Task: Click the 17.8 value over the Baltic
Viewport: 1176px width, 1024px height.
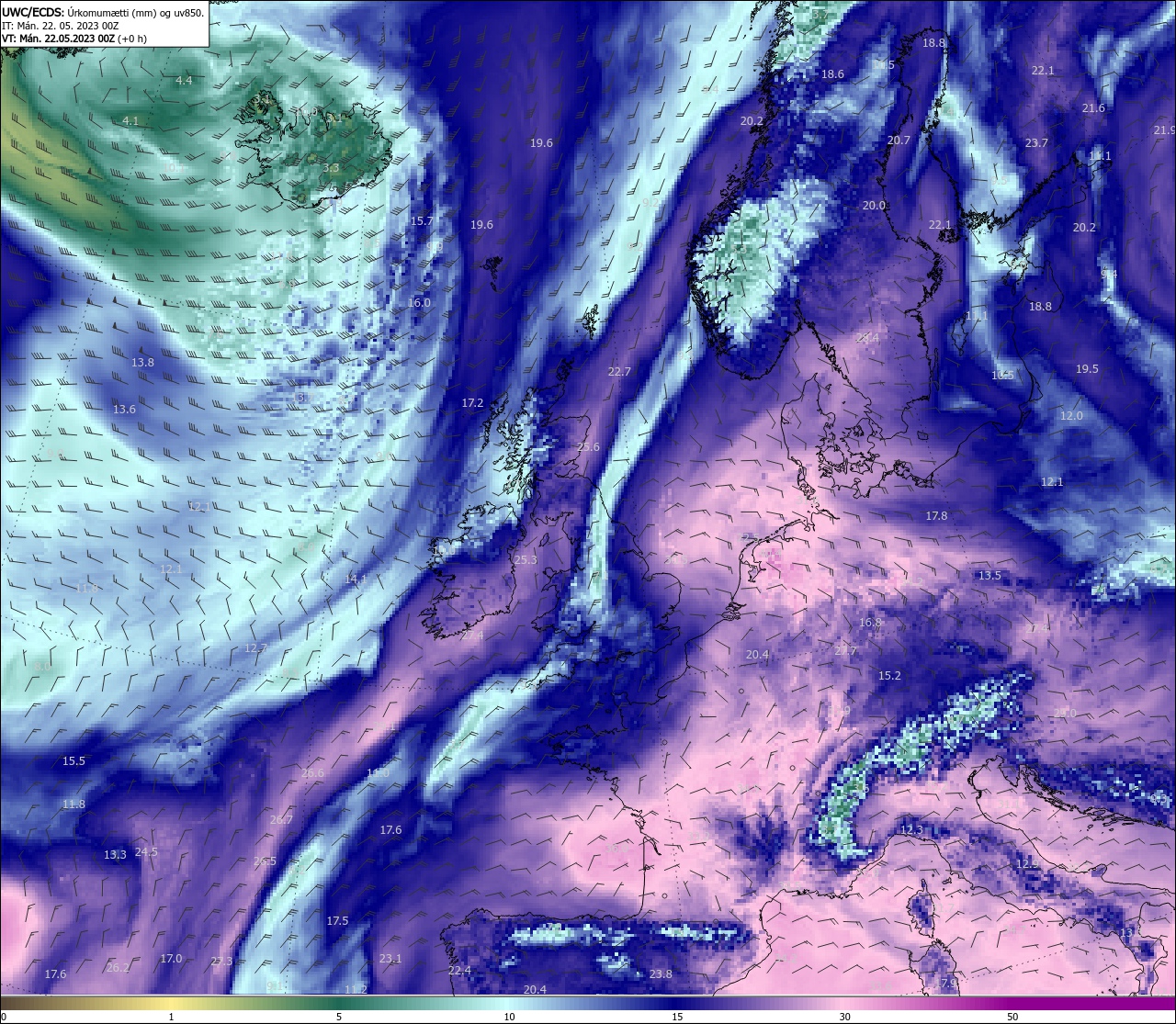Action: (x=936, y=516)
